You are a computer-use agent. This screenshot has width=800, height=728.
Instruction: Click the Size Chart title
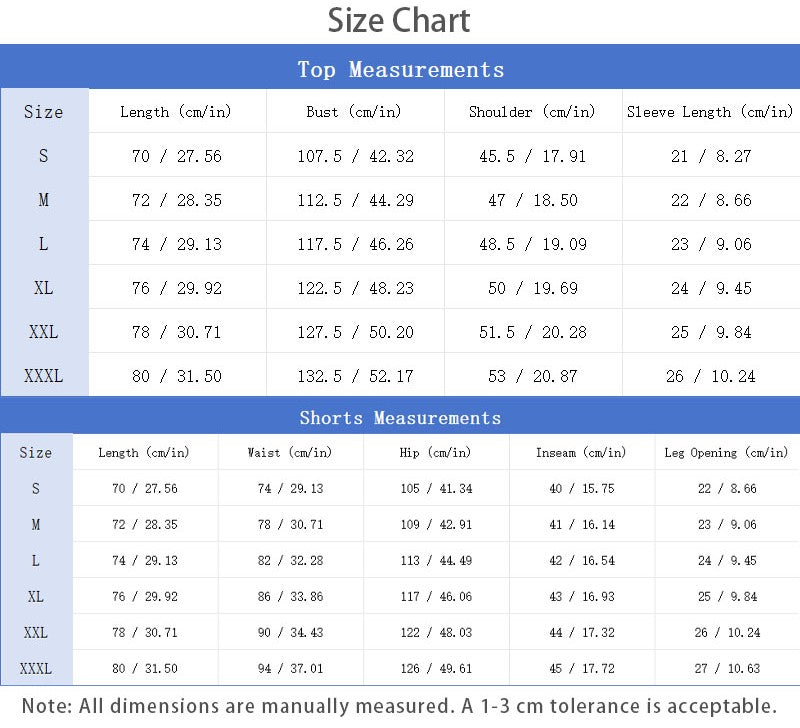(x=398, y=21)
